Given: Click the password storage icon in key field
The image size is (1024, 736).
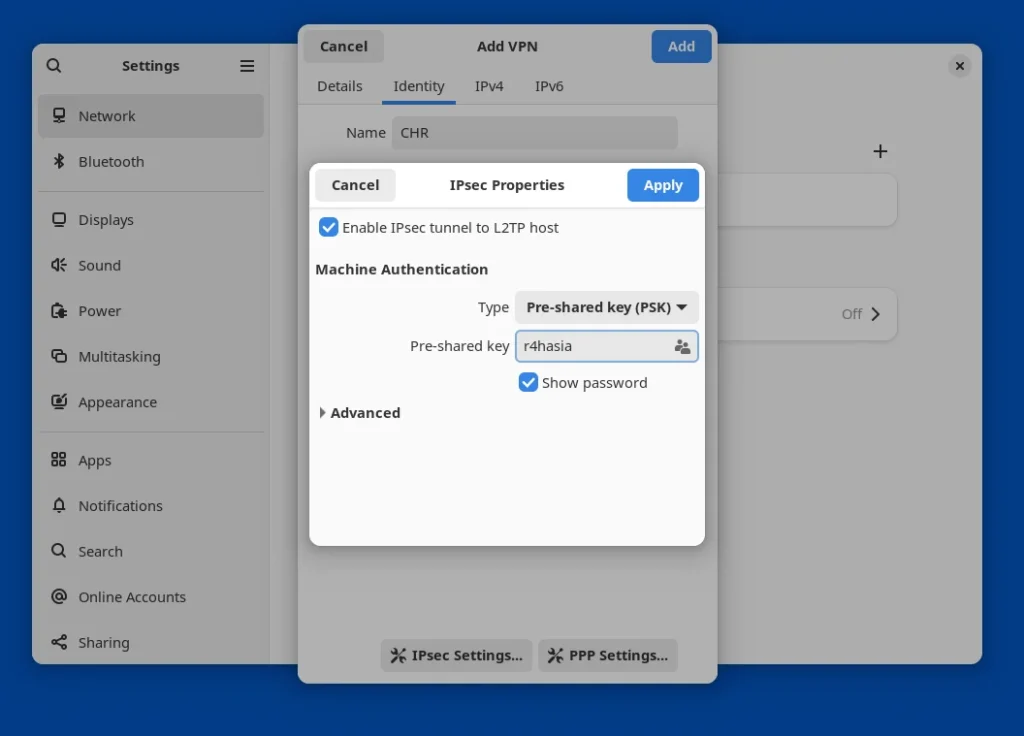Looking at the screenshot, I should [x=682, y=347].
